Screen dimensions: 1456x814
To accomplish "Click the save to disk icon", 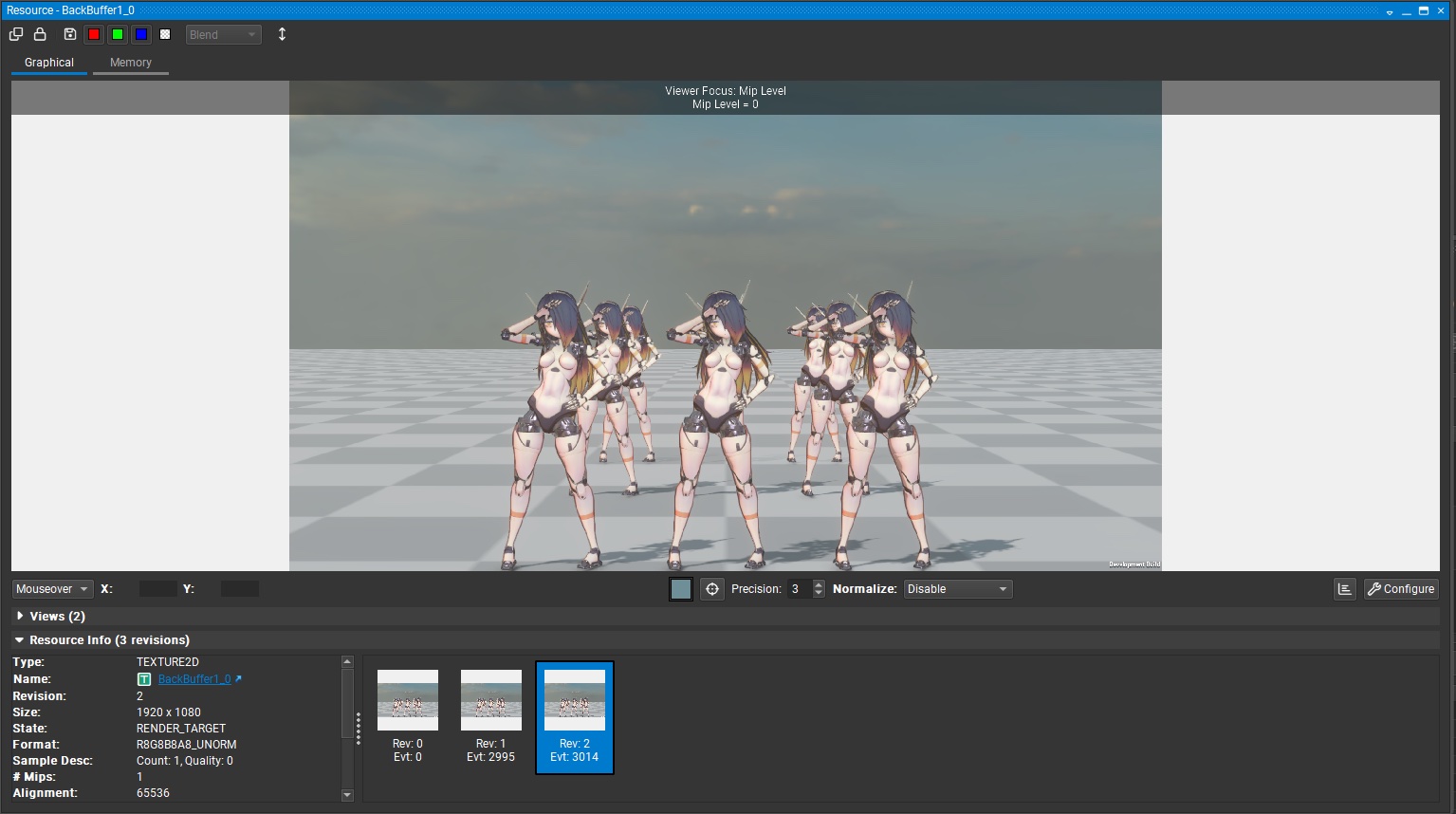I will point(70,34).
